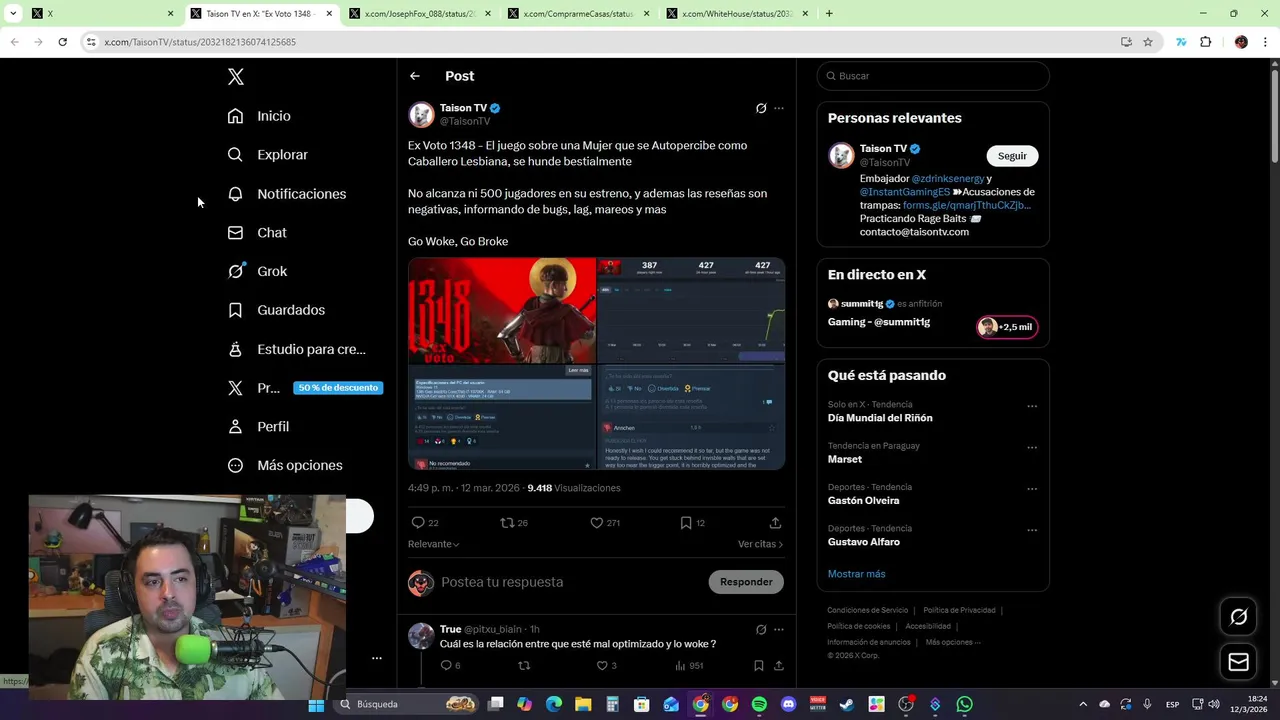1280x720 pixels.
Task: Click the Buscar search field
Action: (x=933, y=76)
